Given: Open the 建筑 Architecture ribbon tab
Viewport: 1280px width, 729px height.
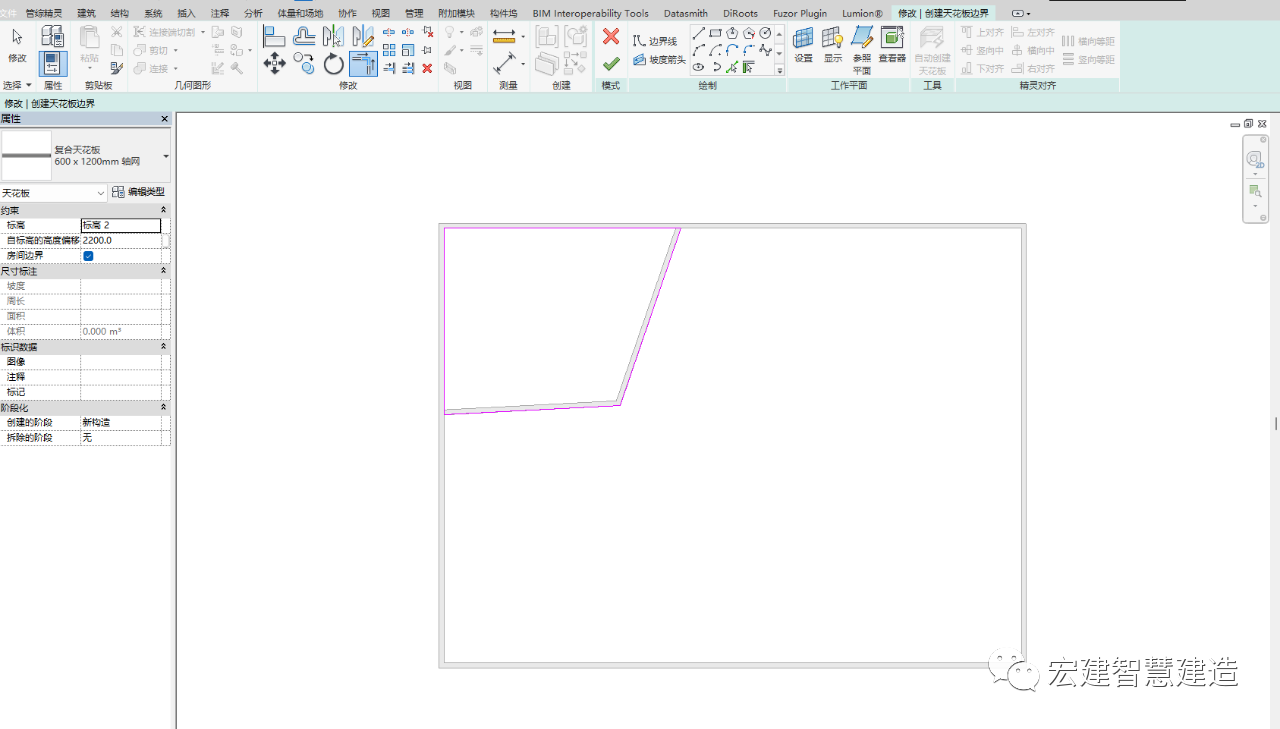Looking at the screenshot, I should click(x=86, y=13).
